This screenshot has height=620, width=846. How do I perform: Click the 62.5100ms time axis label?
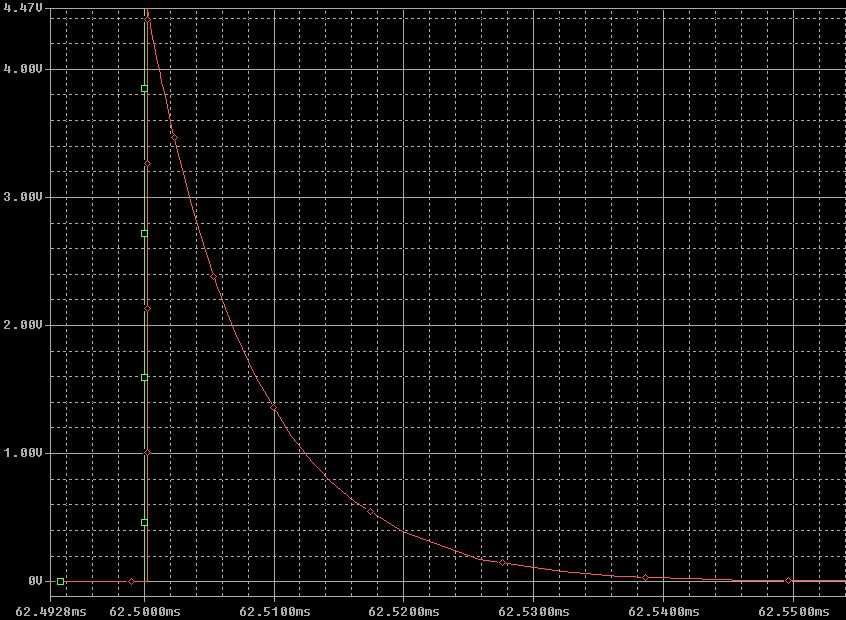point(275,612)
